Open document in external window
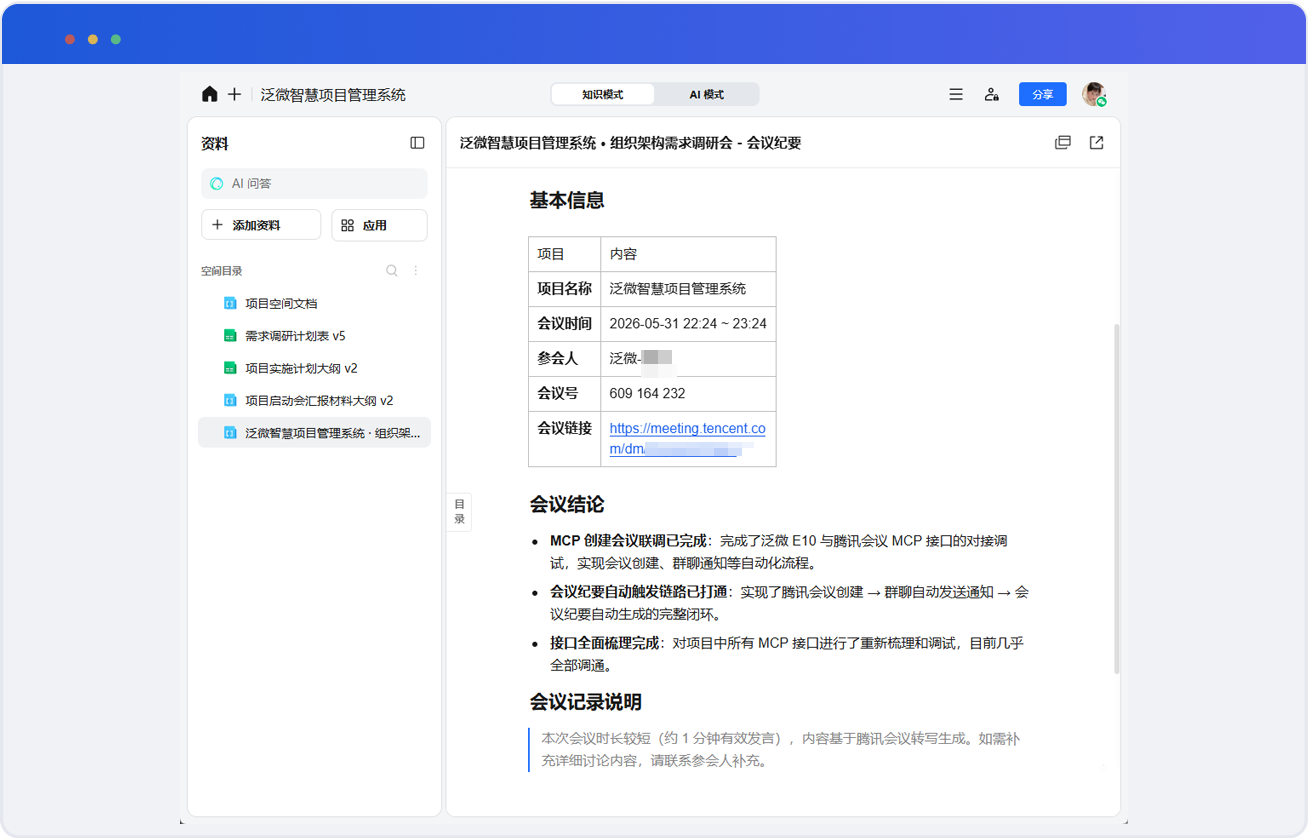 pyautogui.click(x=1097, y=143)
